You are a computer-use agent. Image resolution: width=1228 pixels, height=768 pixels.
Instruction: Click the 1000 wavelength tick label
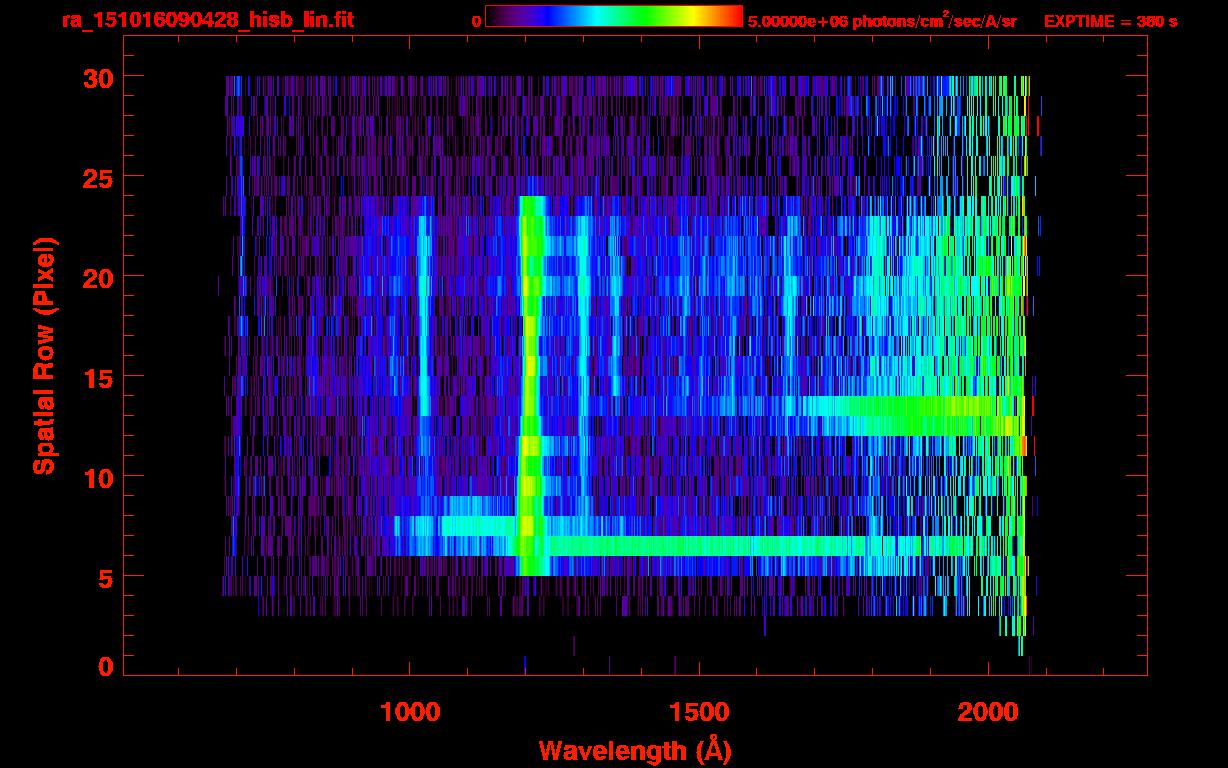click(x=409, y=712)
